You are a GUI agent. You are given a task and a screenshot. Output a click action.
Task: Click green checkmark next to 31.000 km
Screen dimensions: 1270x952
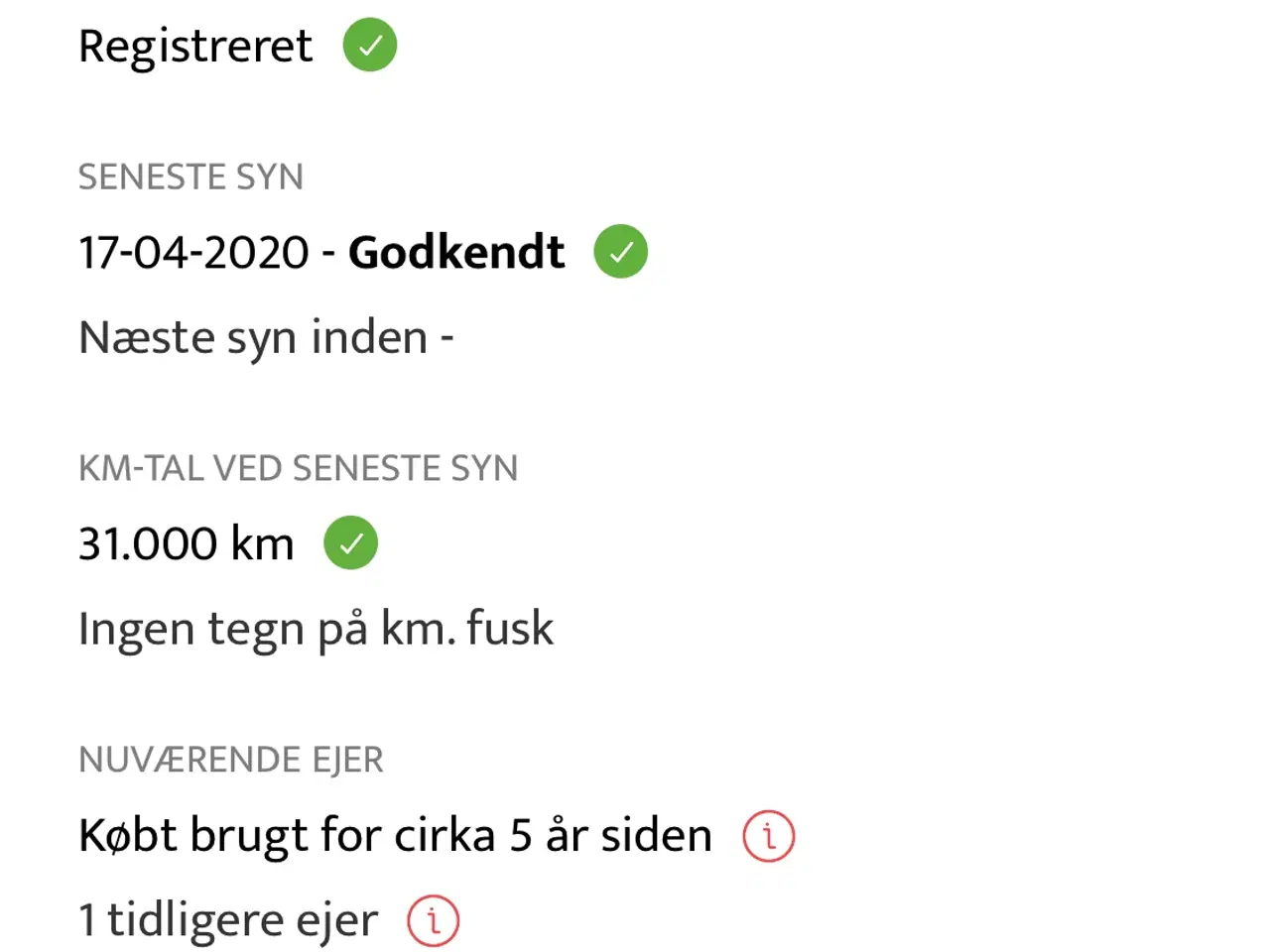point(351,543)
